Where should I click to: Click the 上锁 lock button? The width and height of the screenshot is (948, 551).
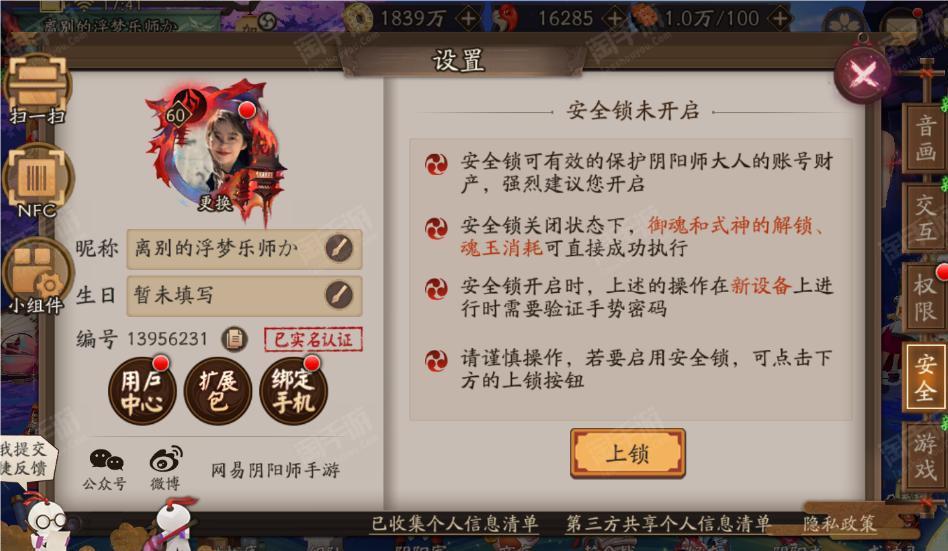628,453
